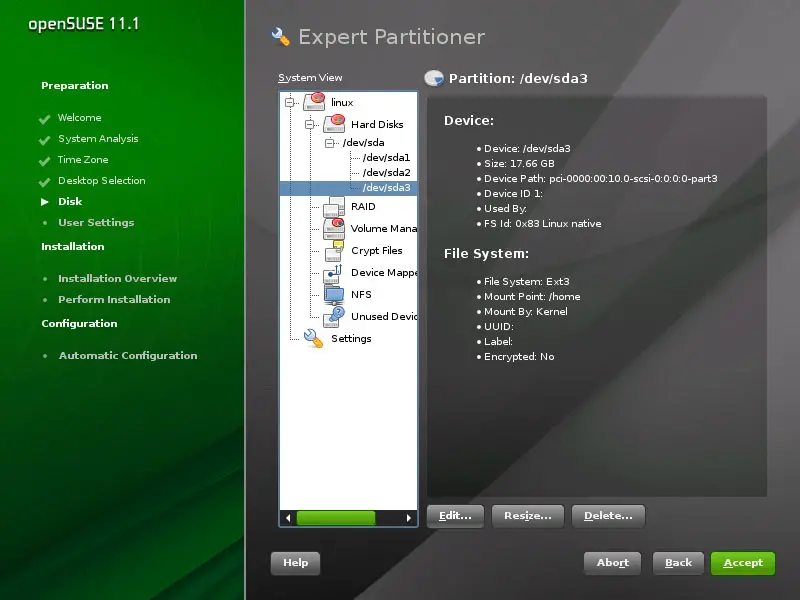This screenshot has height=600, width=800.
Task: Open the RAID tree entry
Action: (x=363, y=206)
